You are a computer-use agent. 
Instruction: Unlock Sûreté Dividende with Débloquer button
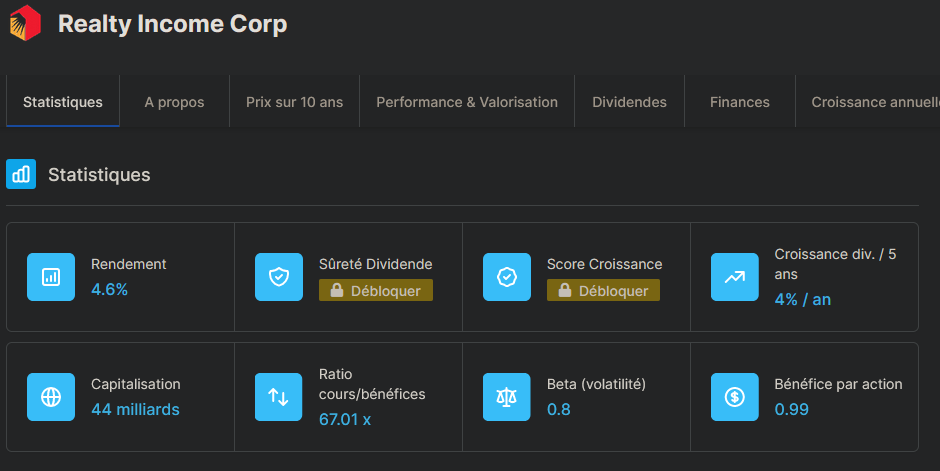pos(376,291)
